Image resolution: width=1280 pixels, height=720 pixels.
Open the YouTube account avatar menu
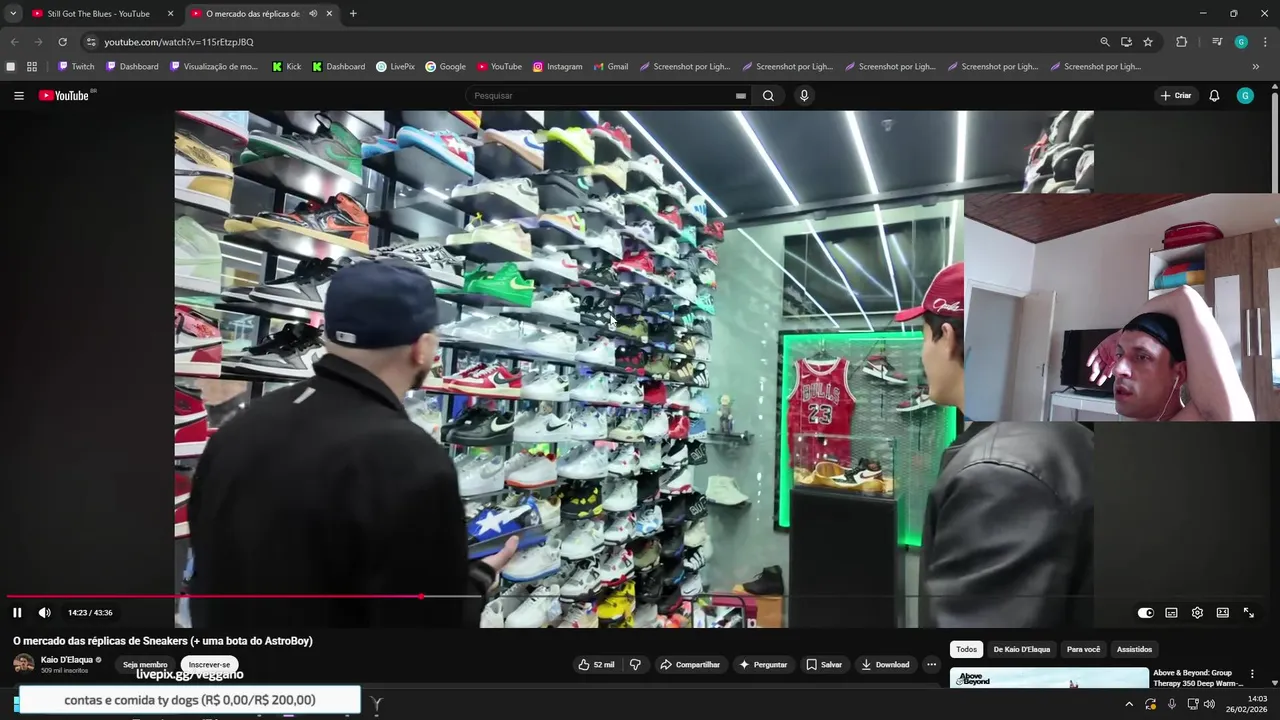coord(1245,96)
